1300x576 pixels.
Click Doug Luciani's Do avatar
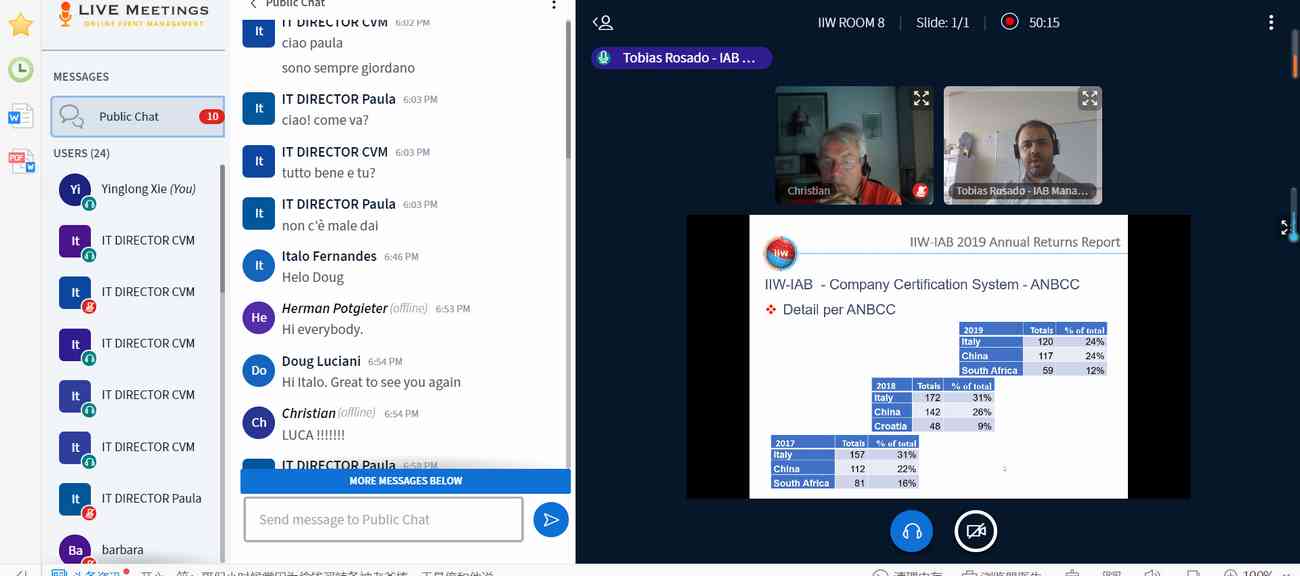pyautogui.click(x=259, y=370)
